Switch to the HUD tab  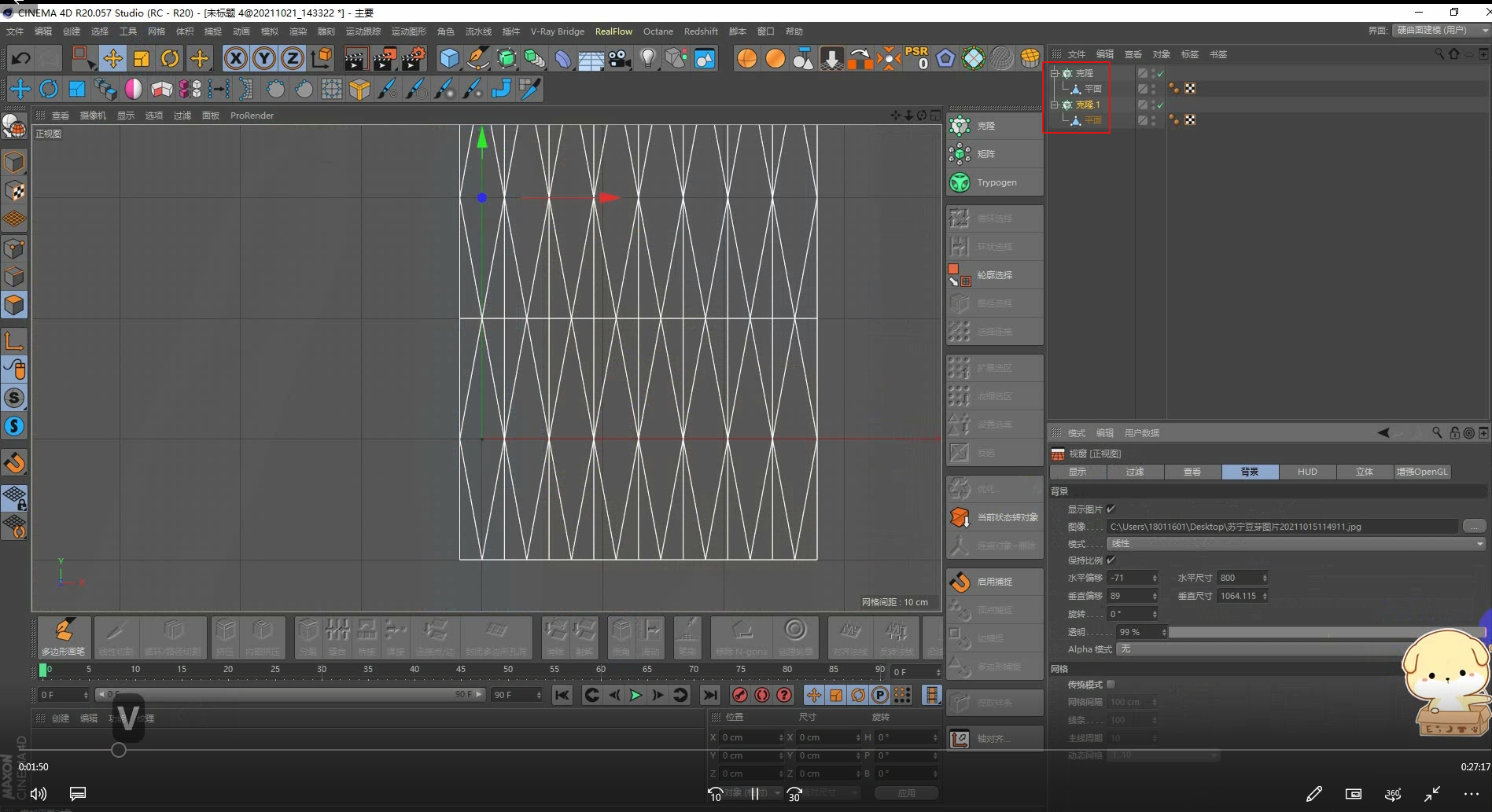pos(1307,472)
